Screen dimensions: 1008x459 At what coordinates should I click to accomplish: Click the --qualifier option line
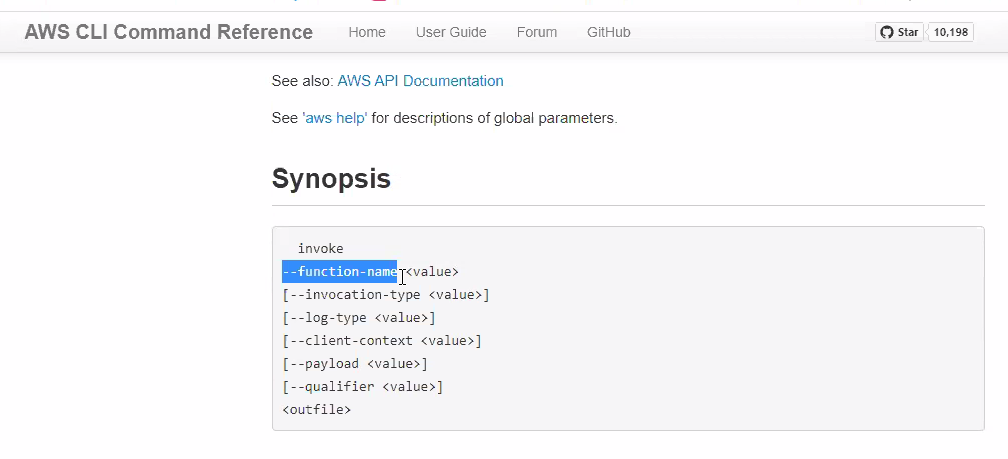point(363,387)
